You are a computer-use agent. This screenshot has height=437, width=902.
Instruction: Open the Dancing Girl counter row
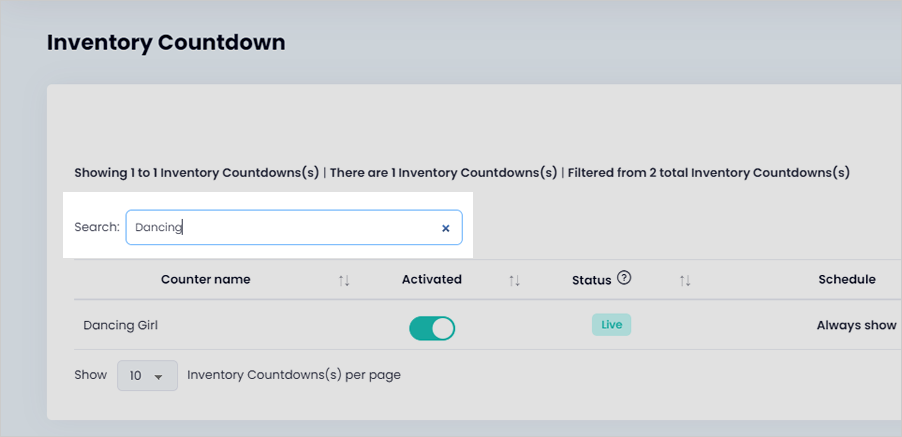point(120,325)
